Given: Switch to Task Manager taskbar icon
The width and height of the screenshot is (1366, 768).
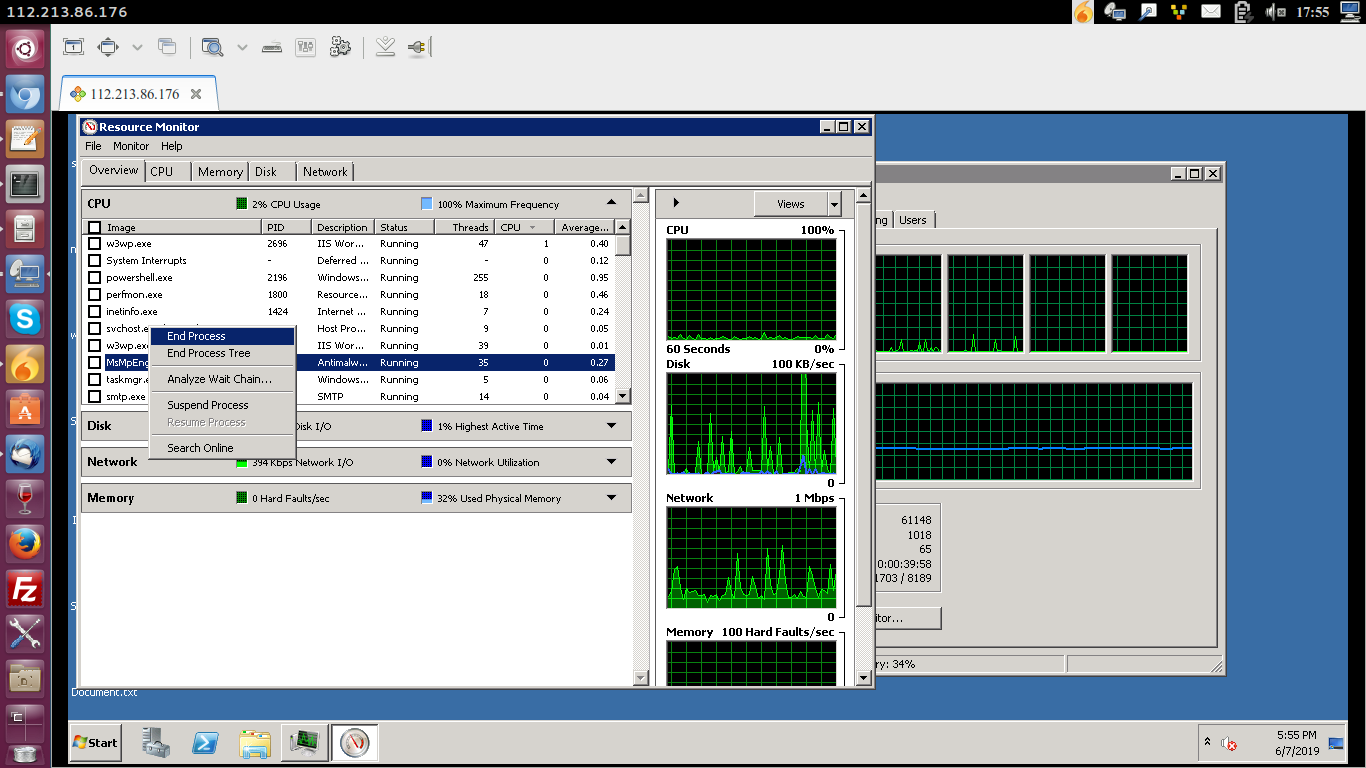Looking at the screenshot, I should 304,742.
